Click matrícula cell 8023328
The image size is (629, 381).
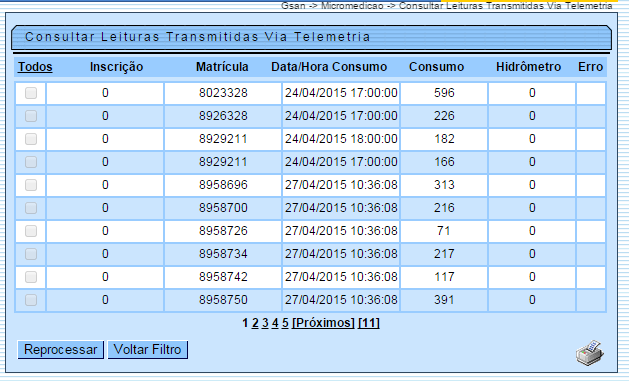(223, 93)
